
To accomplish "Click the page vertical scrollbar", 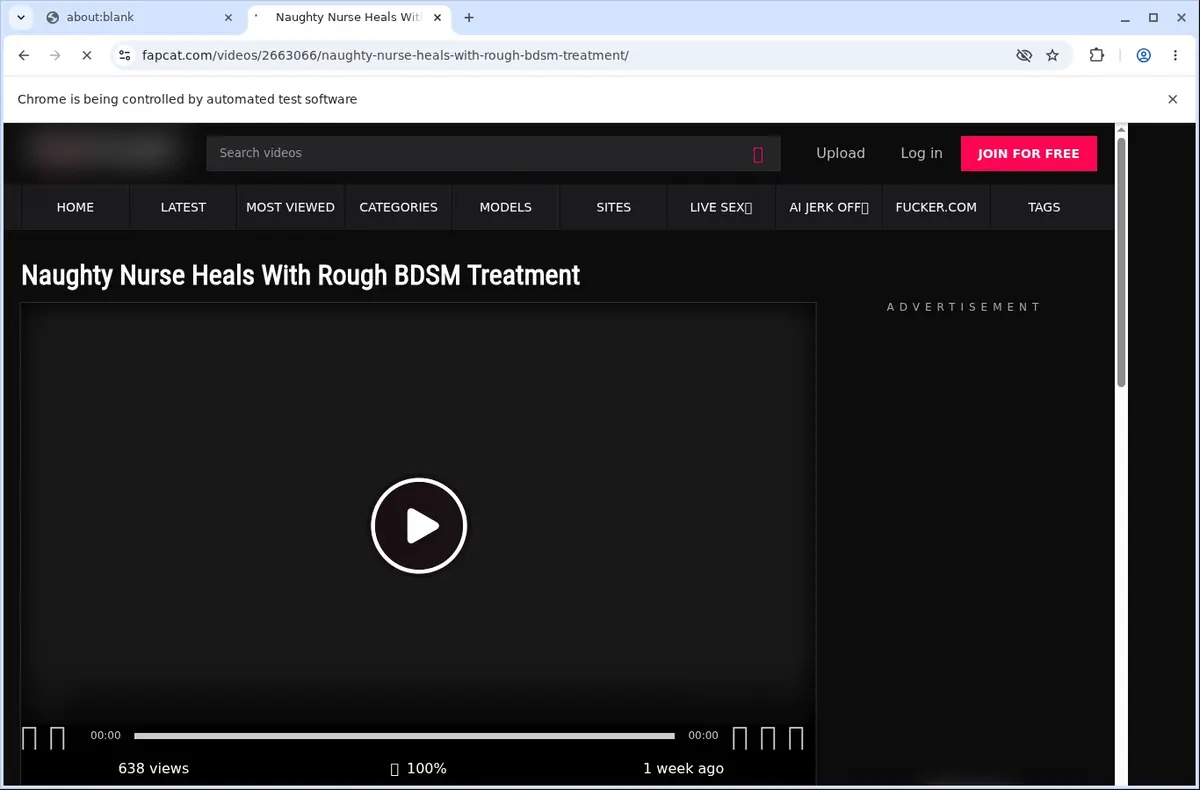I will [x=1121, y=262].
